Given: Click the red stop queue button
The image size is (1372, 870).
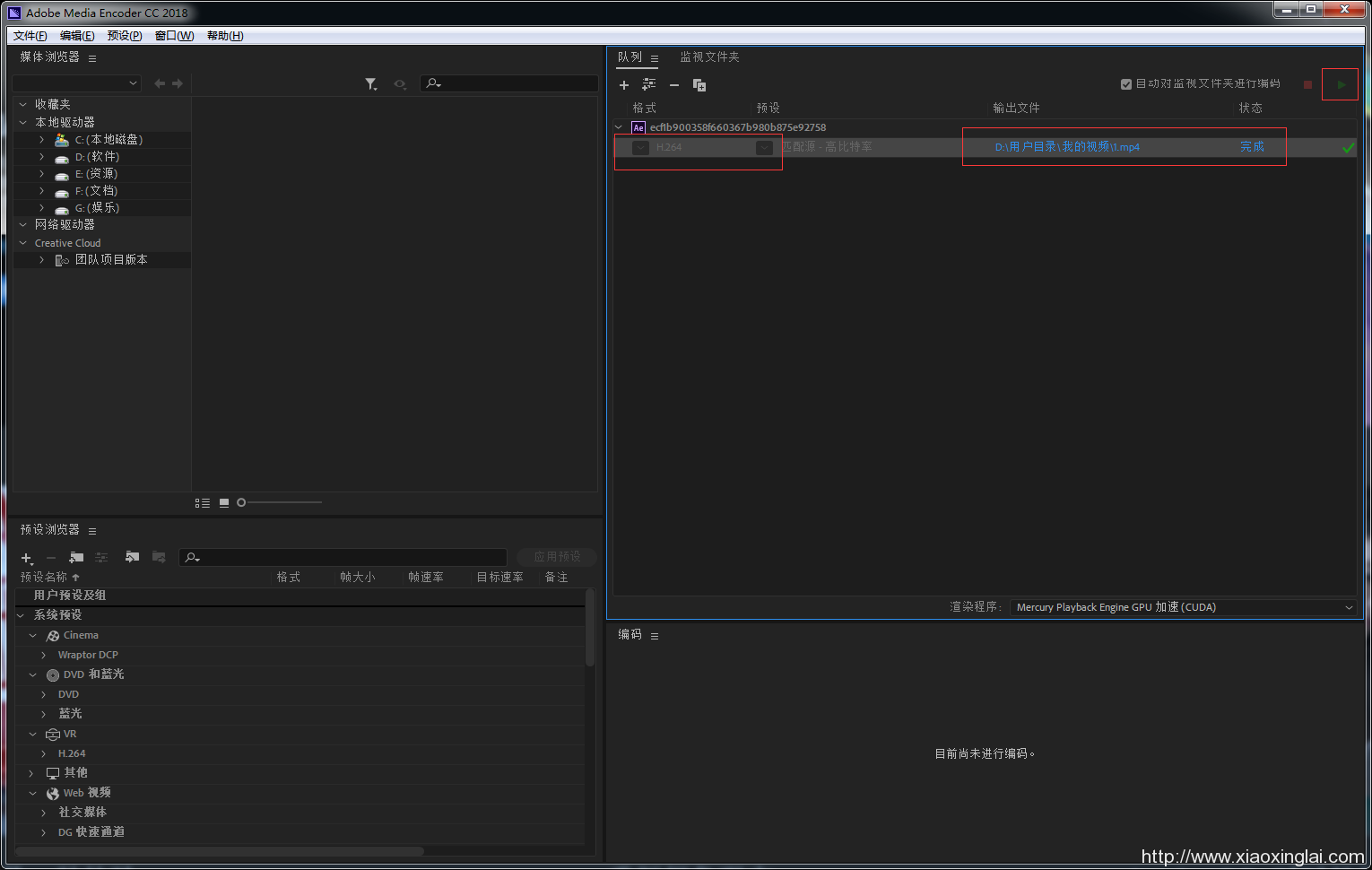Looking at the screenshot, I should pos(1307,84).
